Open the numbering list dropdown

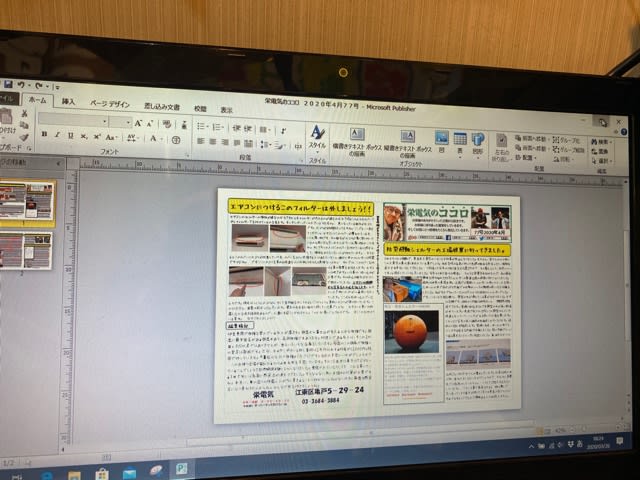pyautogui.click(x=218, y=127)
